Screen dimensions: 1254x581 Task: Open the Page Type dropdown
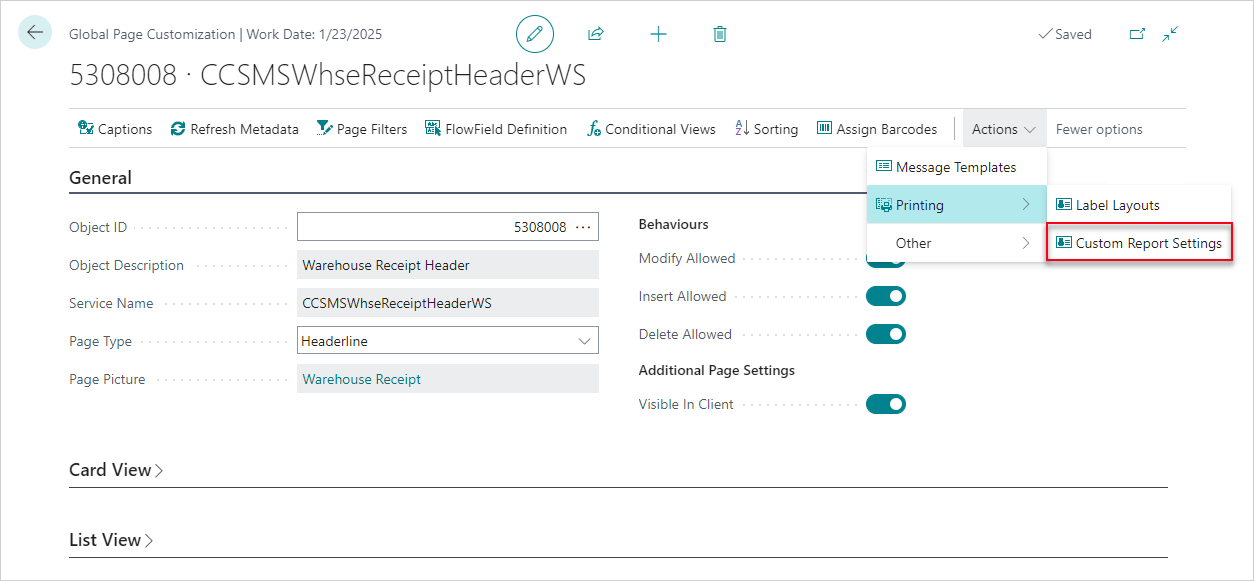coord(586,340)
